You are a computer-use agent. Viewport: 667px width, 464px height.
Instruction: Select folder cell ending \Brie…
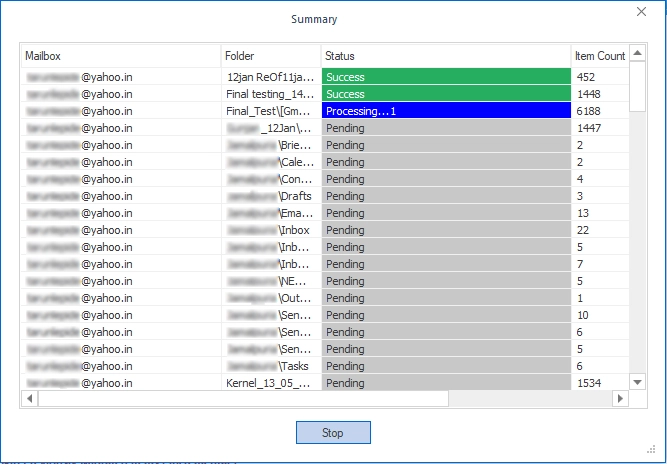click(x=271, y=145)
